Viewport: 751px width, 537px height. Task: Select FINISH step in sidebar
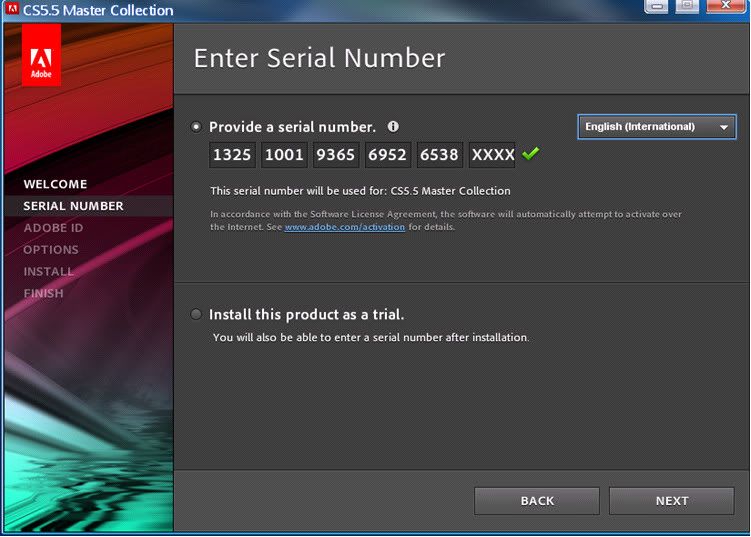click(x=43, y=293)
